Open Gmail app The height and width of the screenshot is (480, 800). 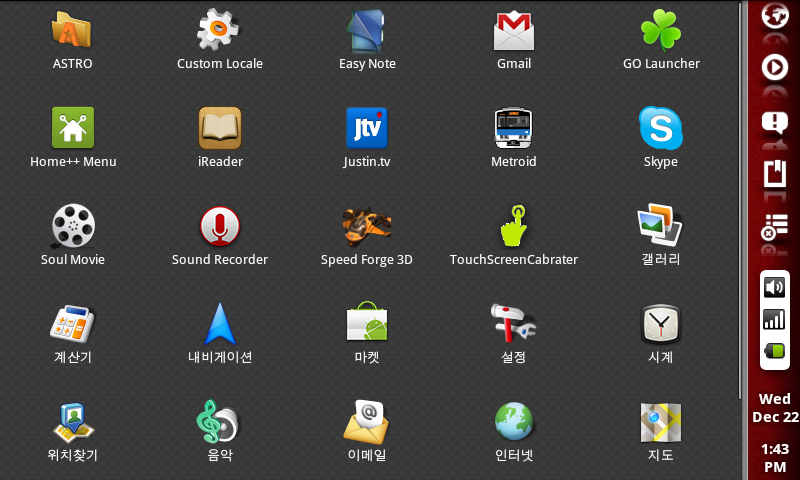514,31
